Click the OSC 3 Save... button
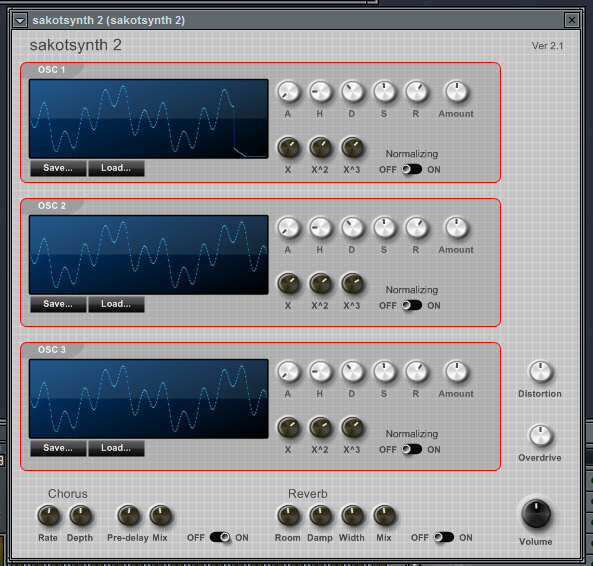Screen dimensions: 593x566 (x=58, y=448)
